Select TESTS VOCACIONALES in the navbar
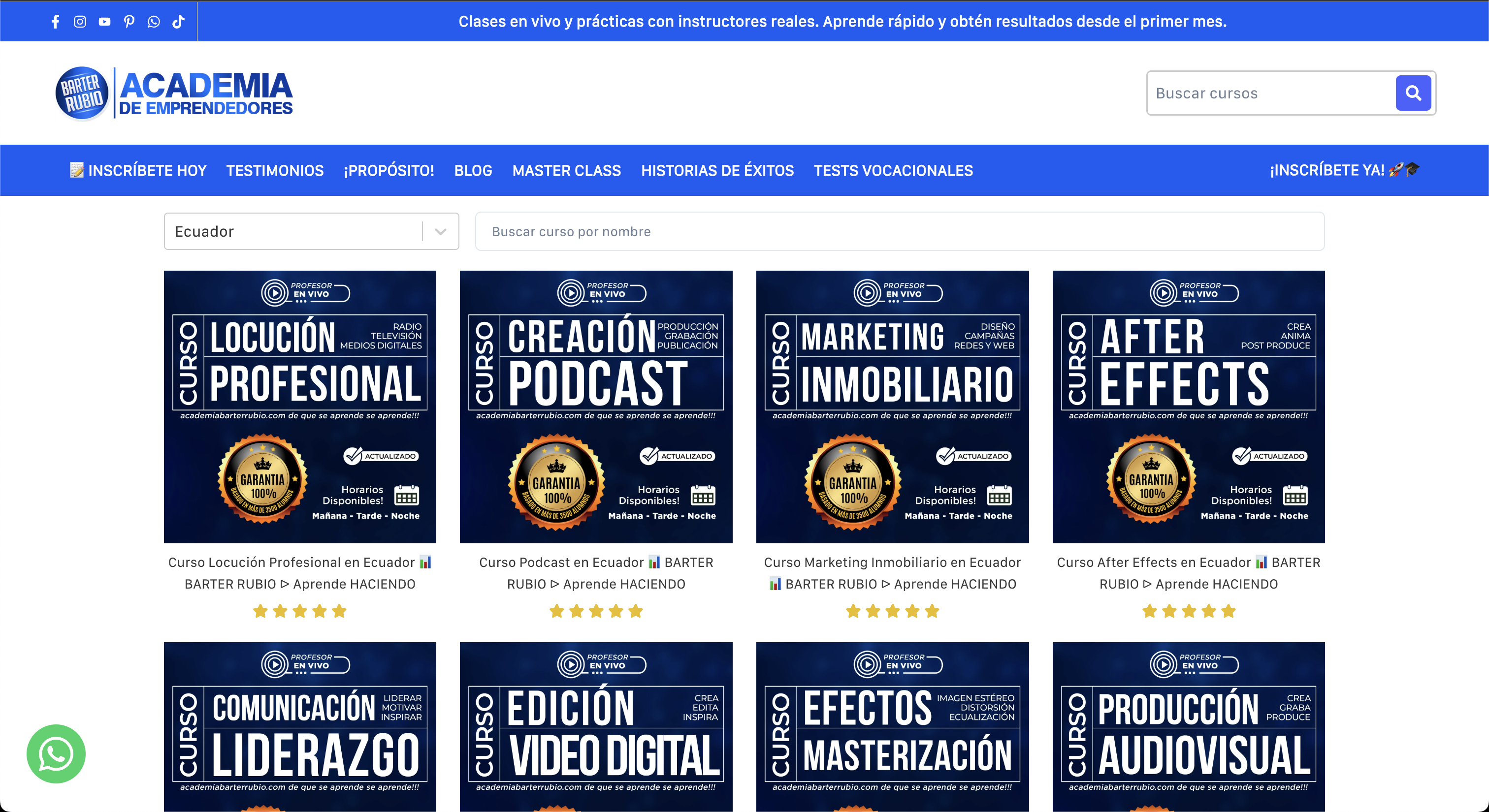The height and width of the screenshot is (812, 1489). tap(893, 170)
